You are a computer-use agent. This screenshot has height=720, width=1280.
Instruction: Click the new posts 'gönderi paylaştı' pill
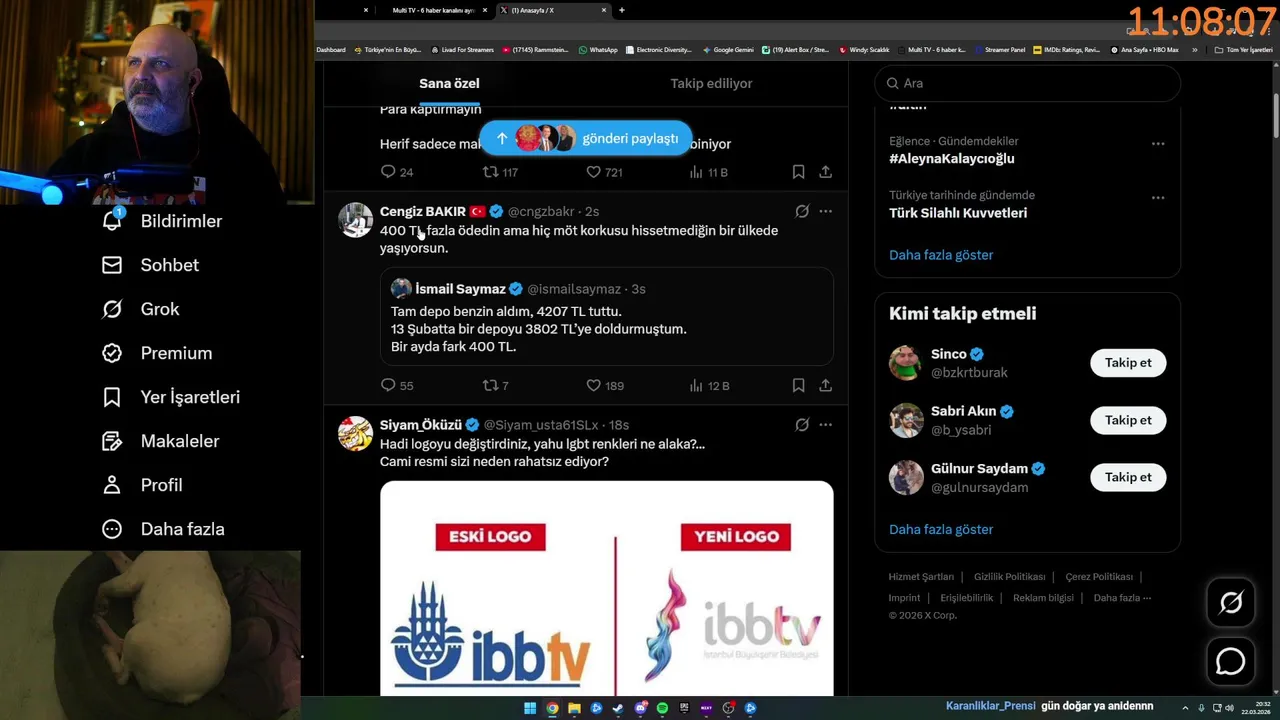(x=585, y=138)
